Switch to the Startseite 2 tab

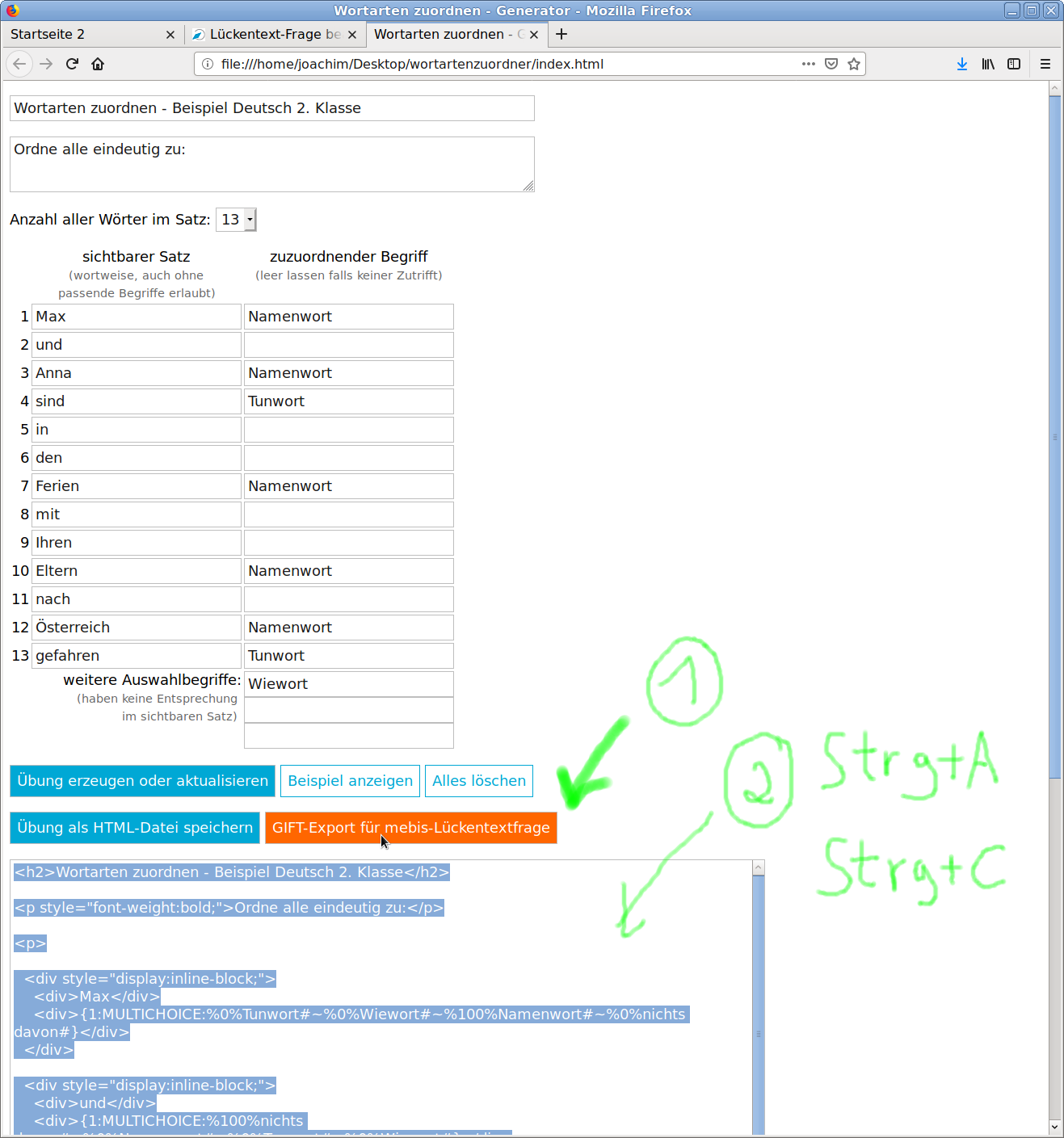pos(81,34)
